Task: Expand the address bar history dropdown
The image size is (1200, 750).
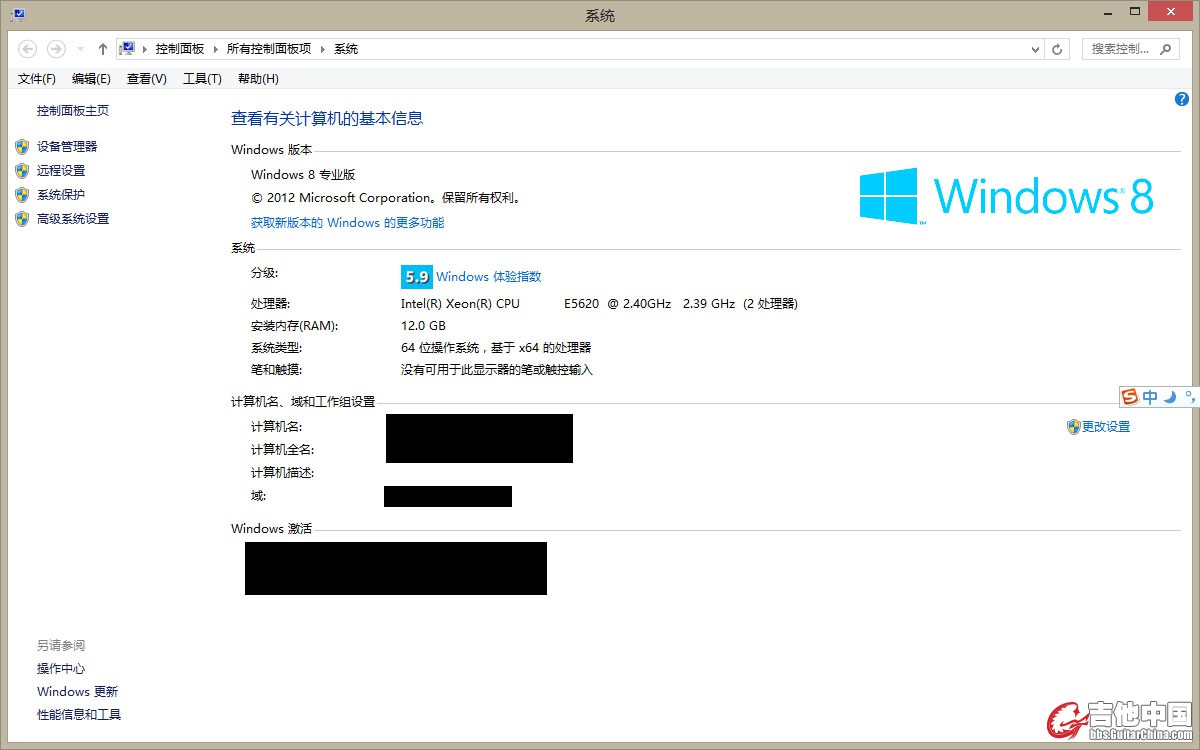Action: pos(1035,49)
